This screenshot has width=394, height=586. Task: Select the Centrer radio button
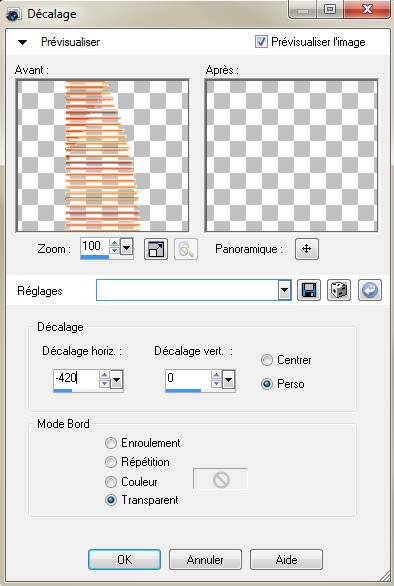click(x=267, y=360)
